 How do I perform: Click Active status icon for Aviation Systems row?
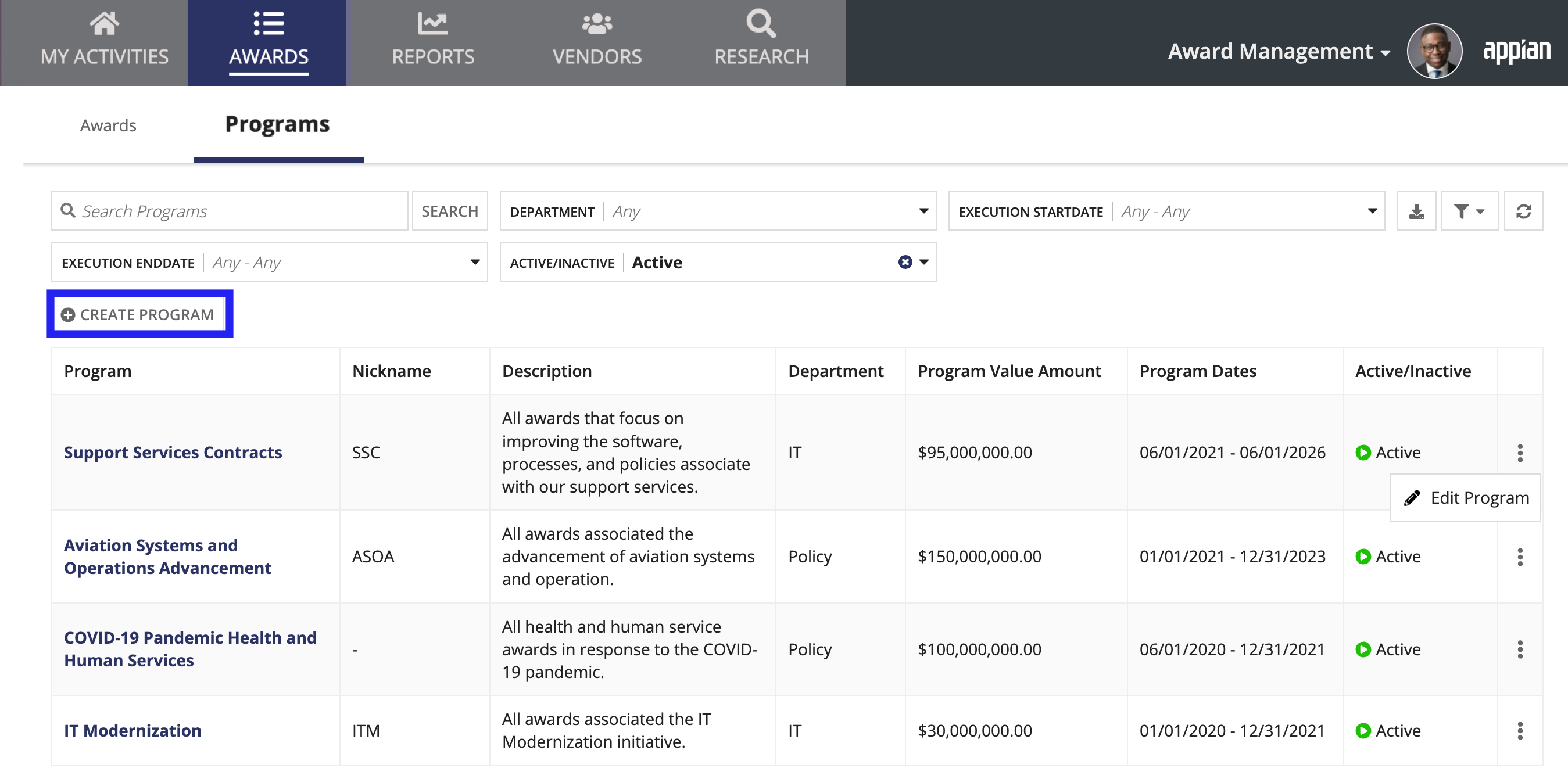(x=1362, y=556)
